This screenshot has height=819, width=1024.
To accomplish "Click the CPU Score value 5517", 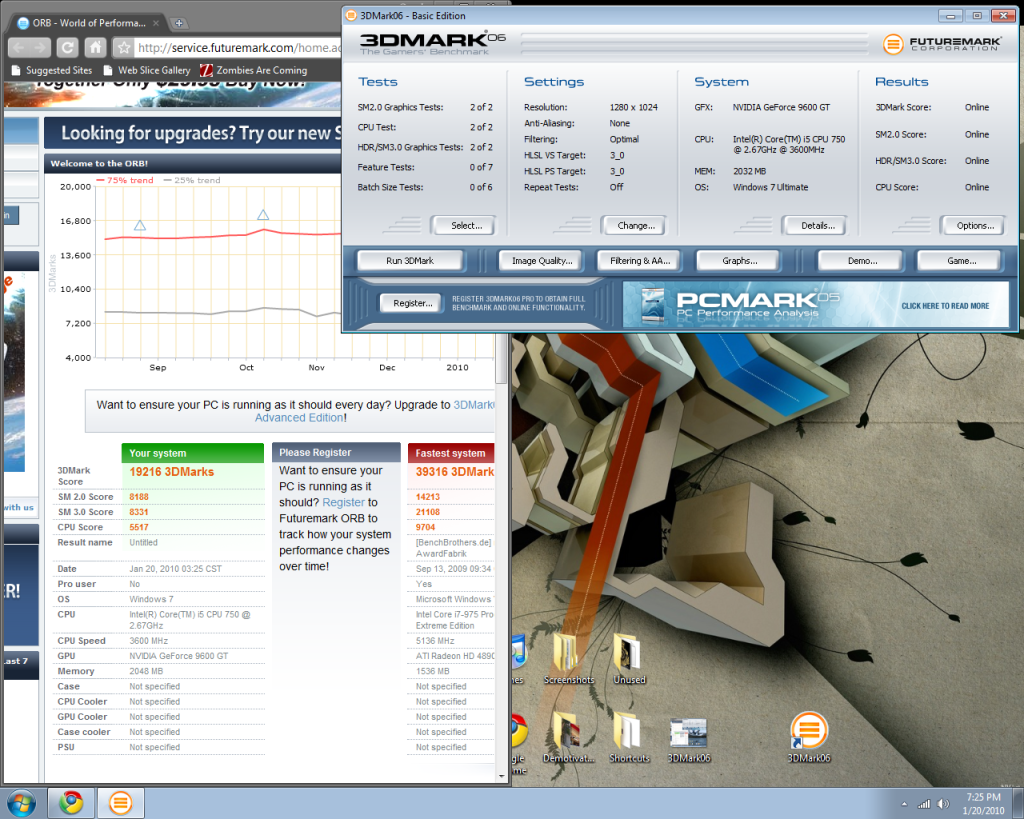I will point(138,527).
